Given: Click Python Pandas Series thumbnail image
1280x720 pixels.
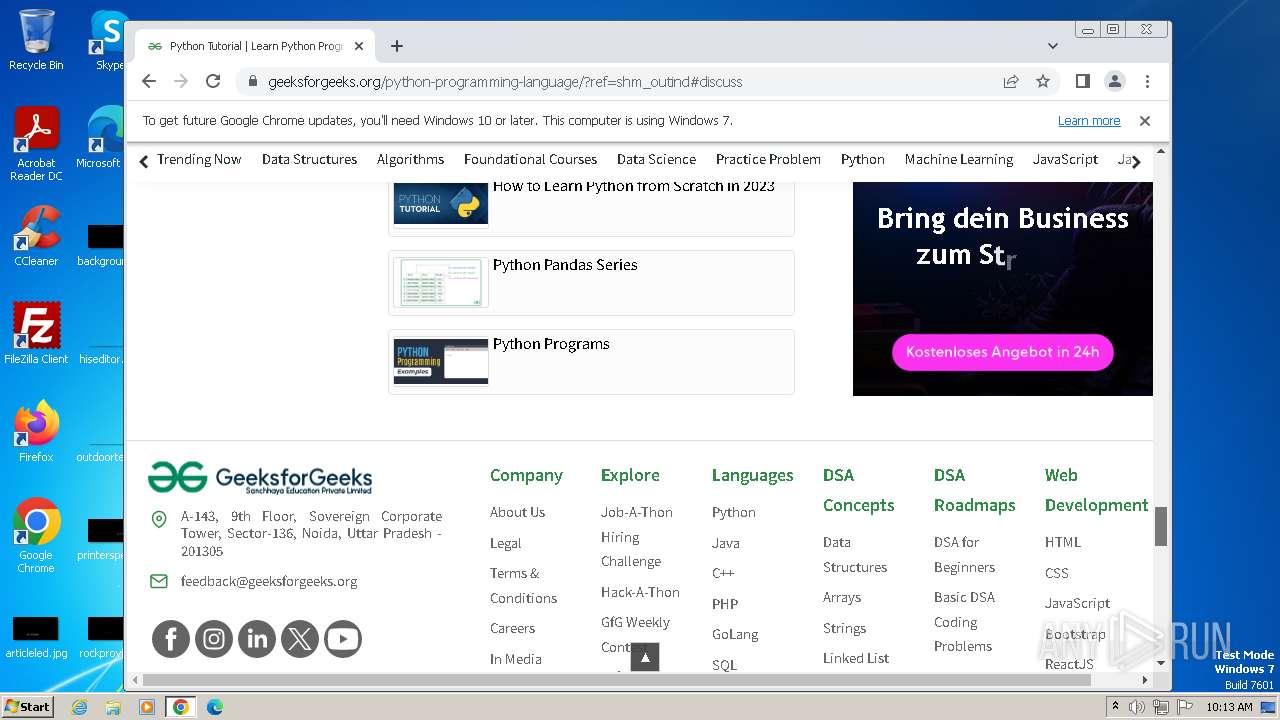Looking at the screenshot, I should 441,283.
